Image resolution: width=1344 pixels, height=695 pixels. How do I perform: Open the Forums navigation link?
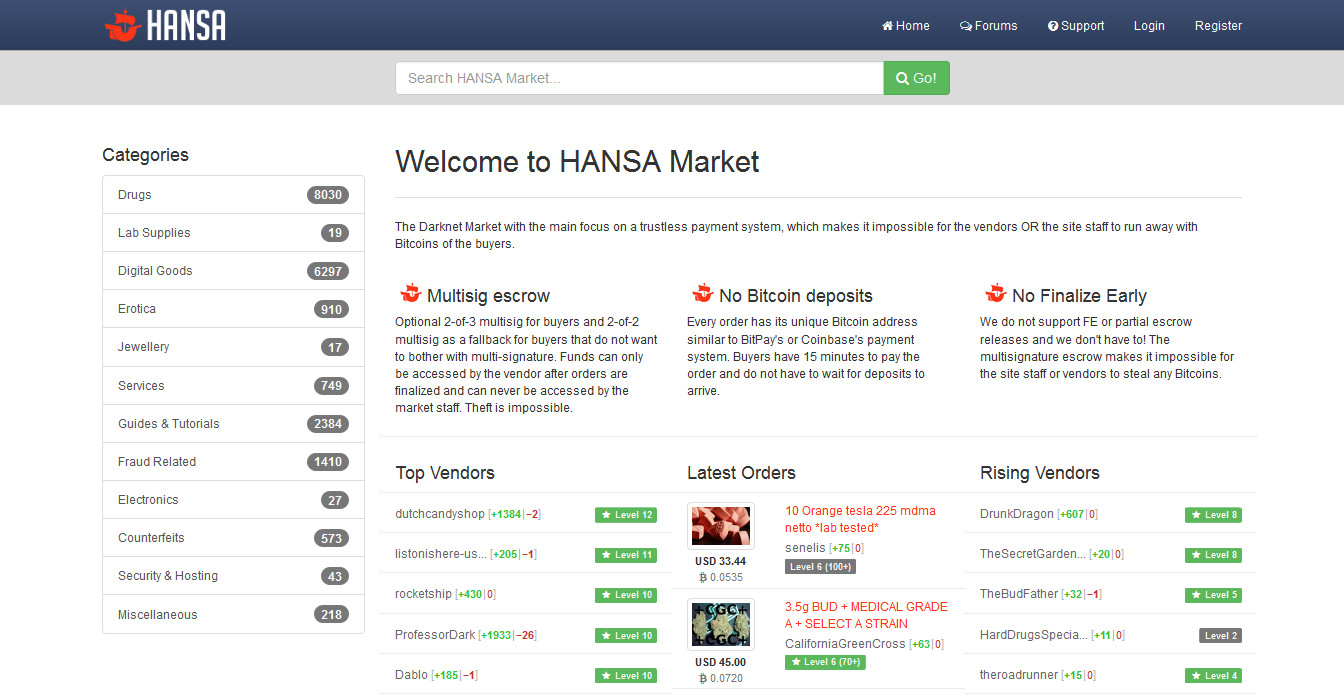pos(989,26)
